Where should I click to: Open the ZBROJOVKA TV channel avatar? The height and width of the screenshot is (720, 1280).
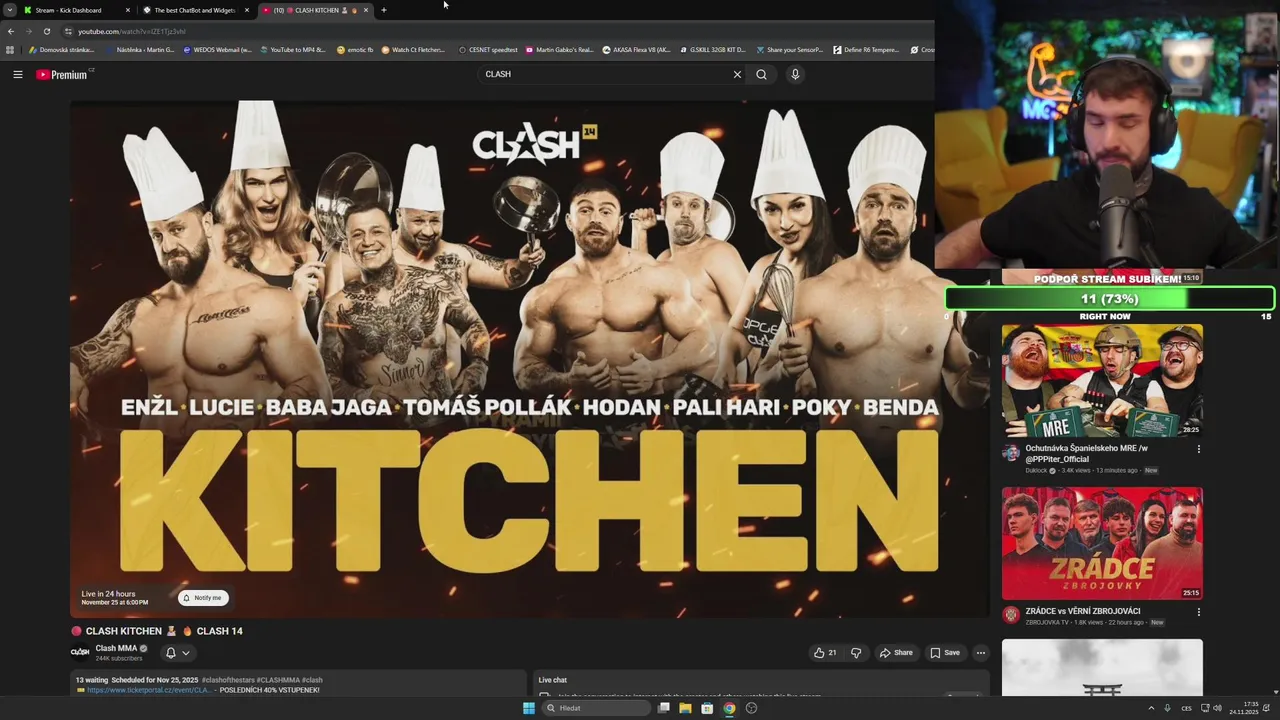pyautogui.click(x=1011, y=615)
